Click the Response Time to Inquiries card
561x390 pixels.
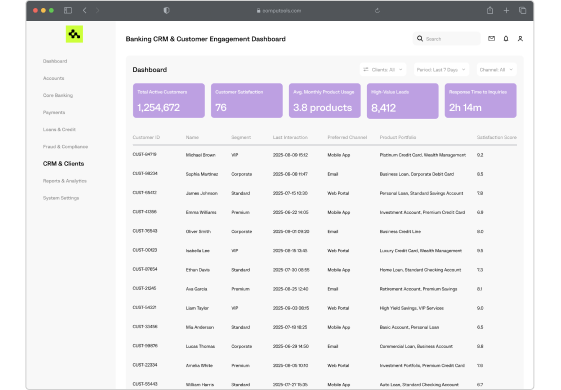(481, 101)
